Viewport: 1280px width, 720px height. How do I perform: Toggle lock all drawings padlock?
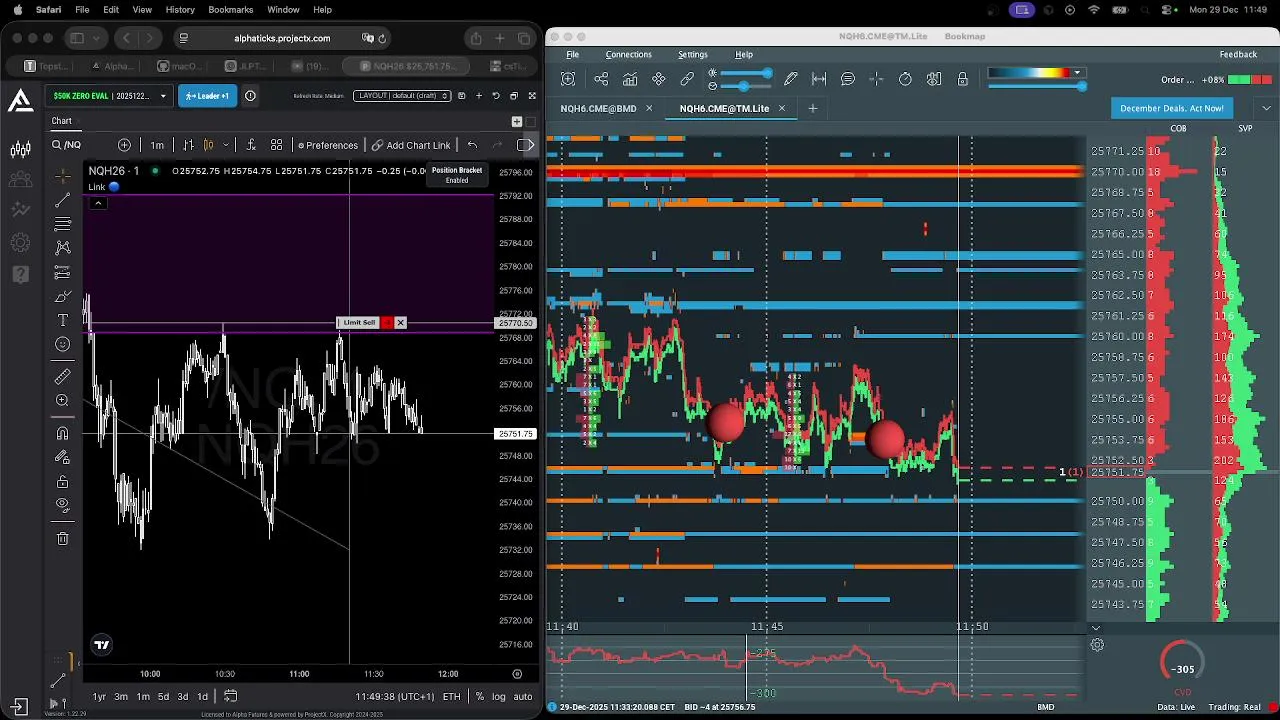(62, 481)
